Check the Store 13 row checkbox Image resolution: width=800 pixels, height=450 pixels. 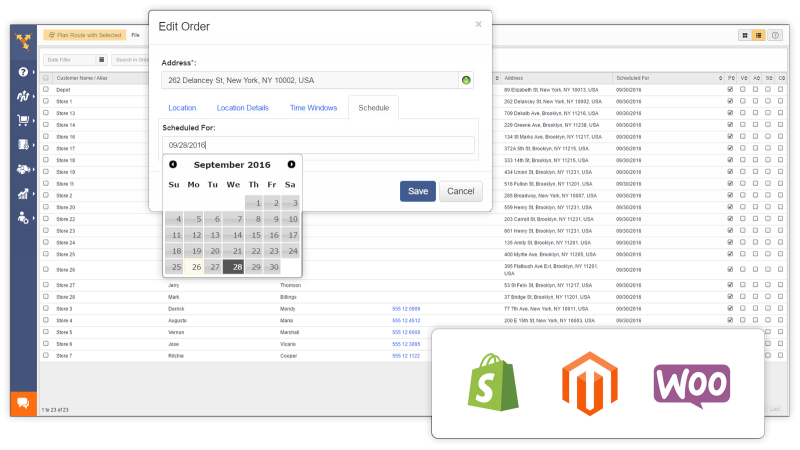point(46,113)
